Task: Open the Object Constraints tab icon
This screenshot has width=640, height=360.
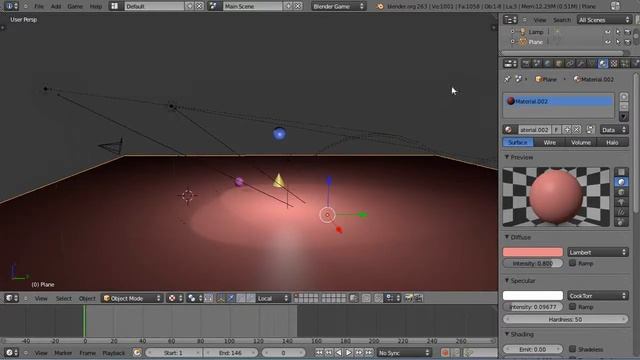Action: tap(569, 63)
